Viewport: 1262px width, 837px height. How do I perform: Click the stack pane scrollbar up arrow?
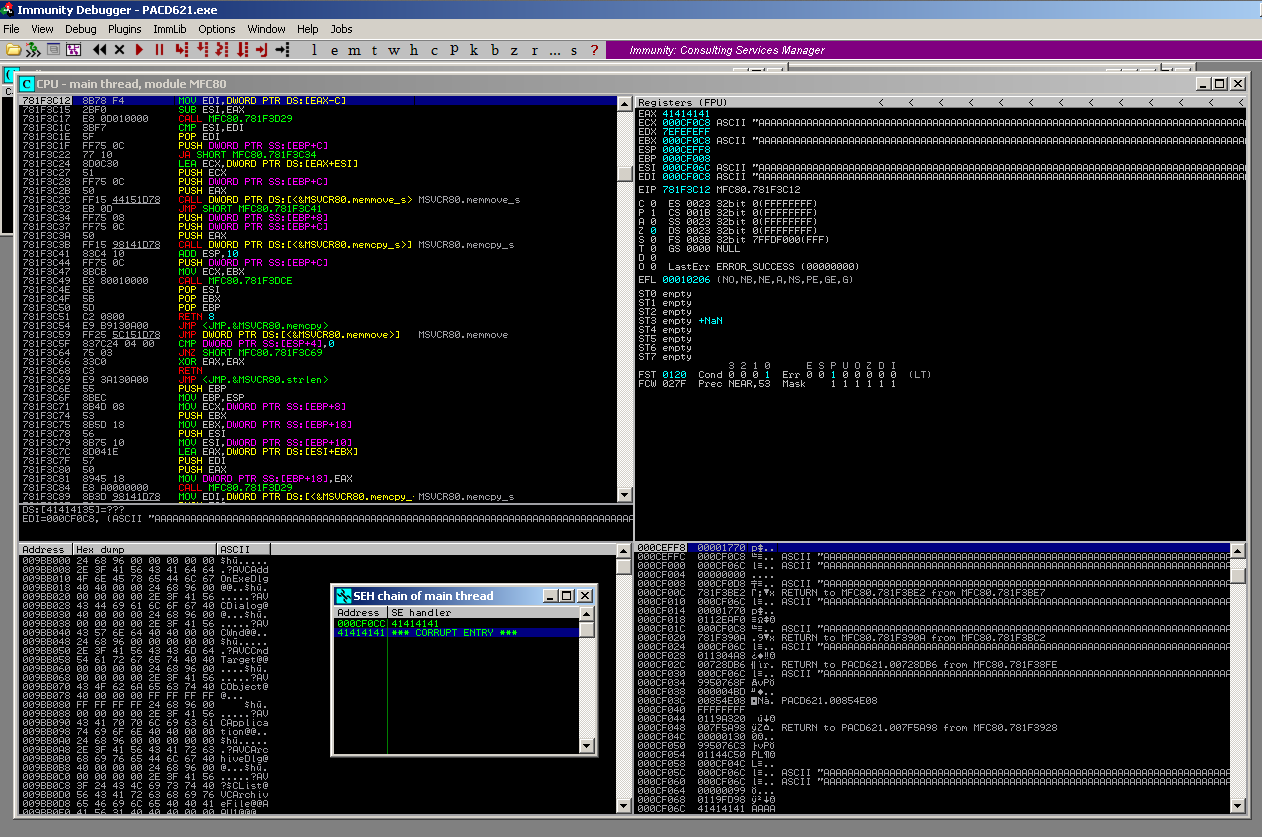point(1238,550)
